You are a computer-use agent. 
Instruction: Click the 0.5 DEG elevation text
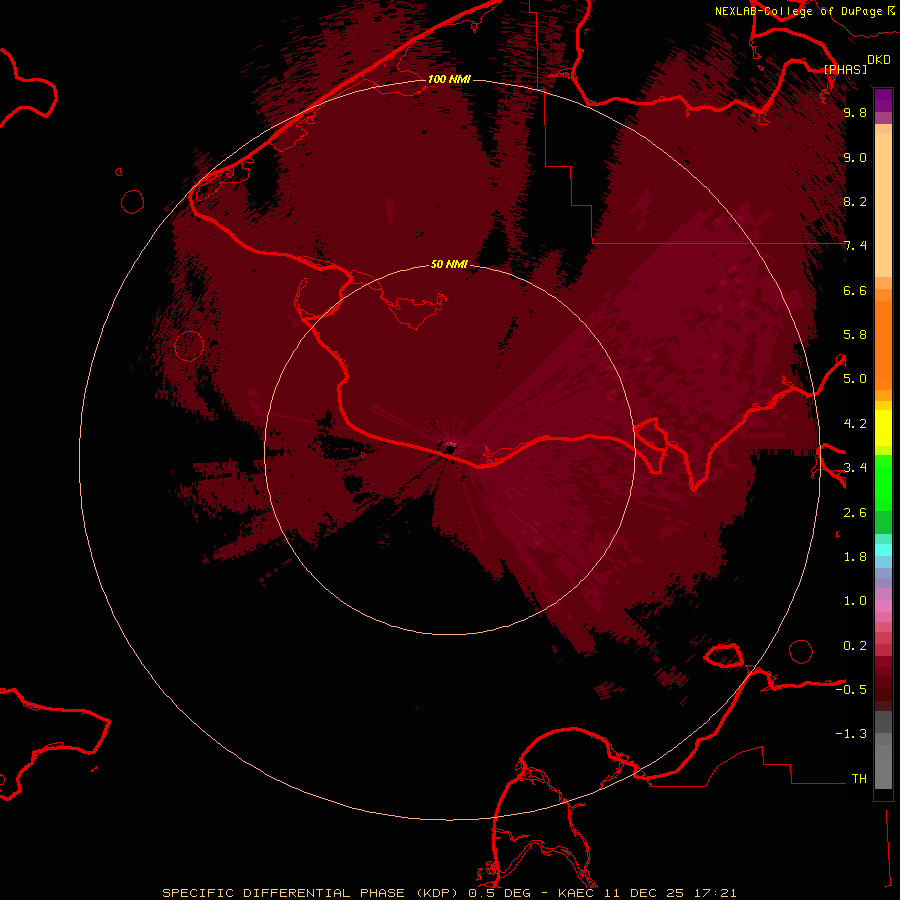click(x=499, y=893)
